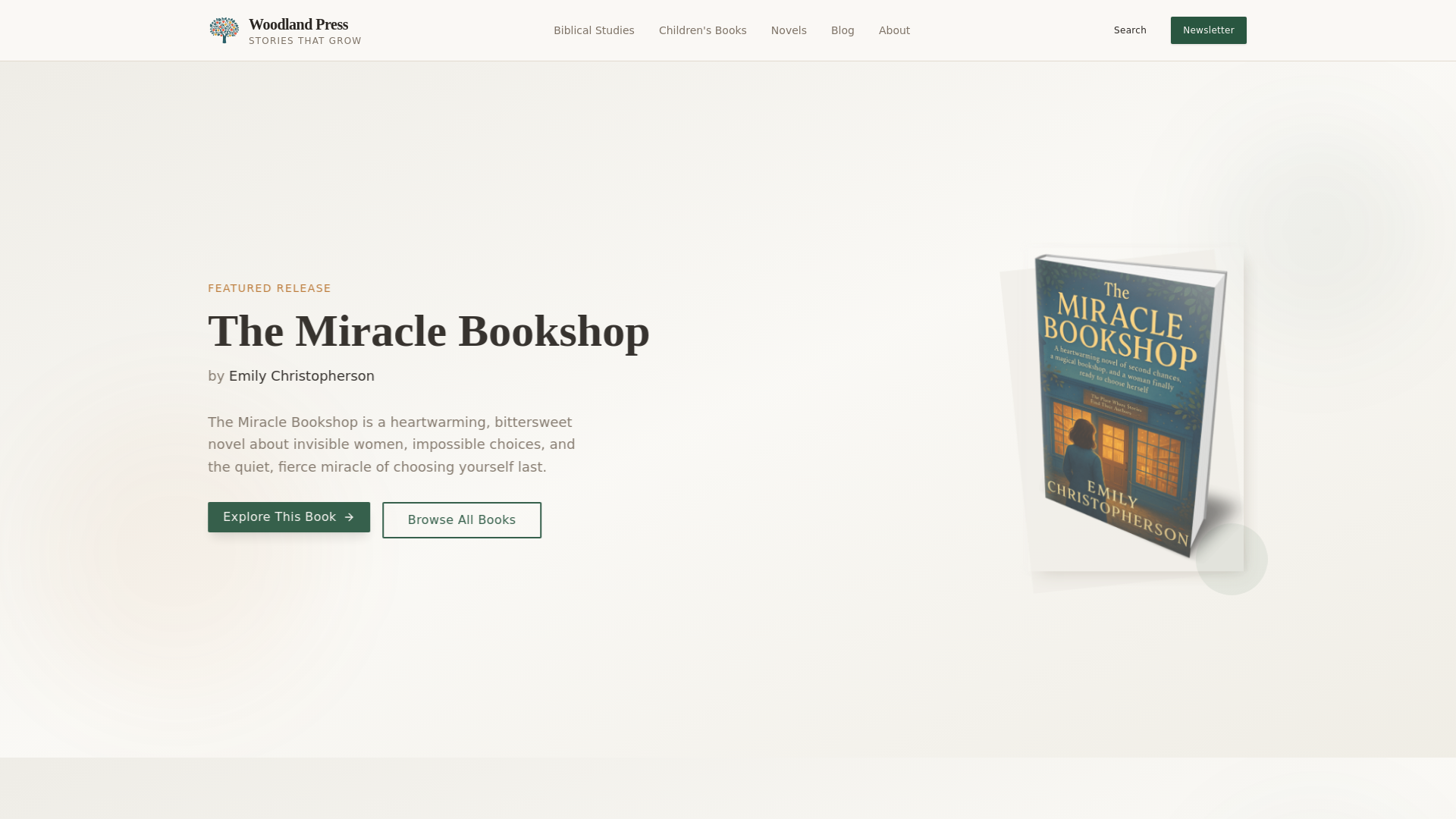This screenshot has height=819, width=1456.
Task: Click the book description paragraph
Action: (x=391, y=444)
